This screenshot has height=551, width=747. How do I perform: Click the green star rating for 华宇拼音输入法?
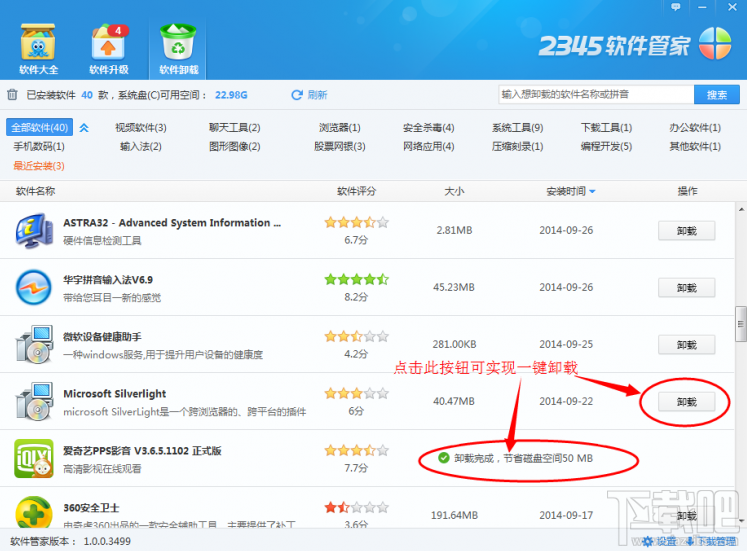[x=356, y=280]
